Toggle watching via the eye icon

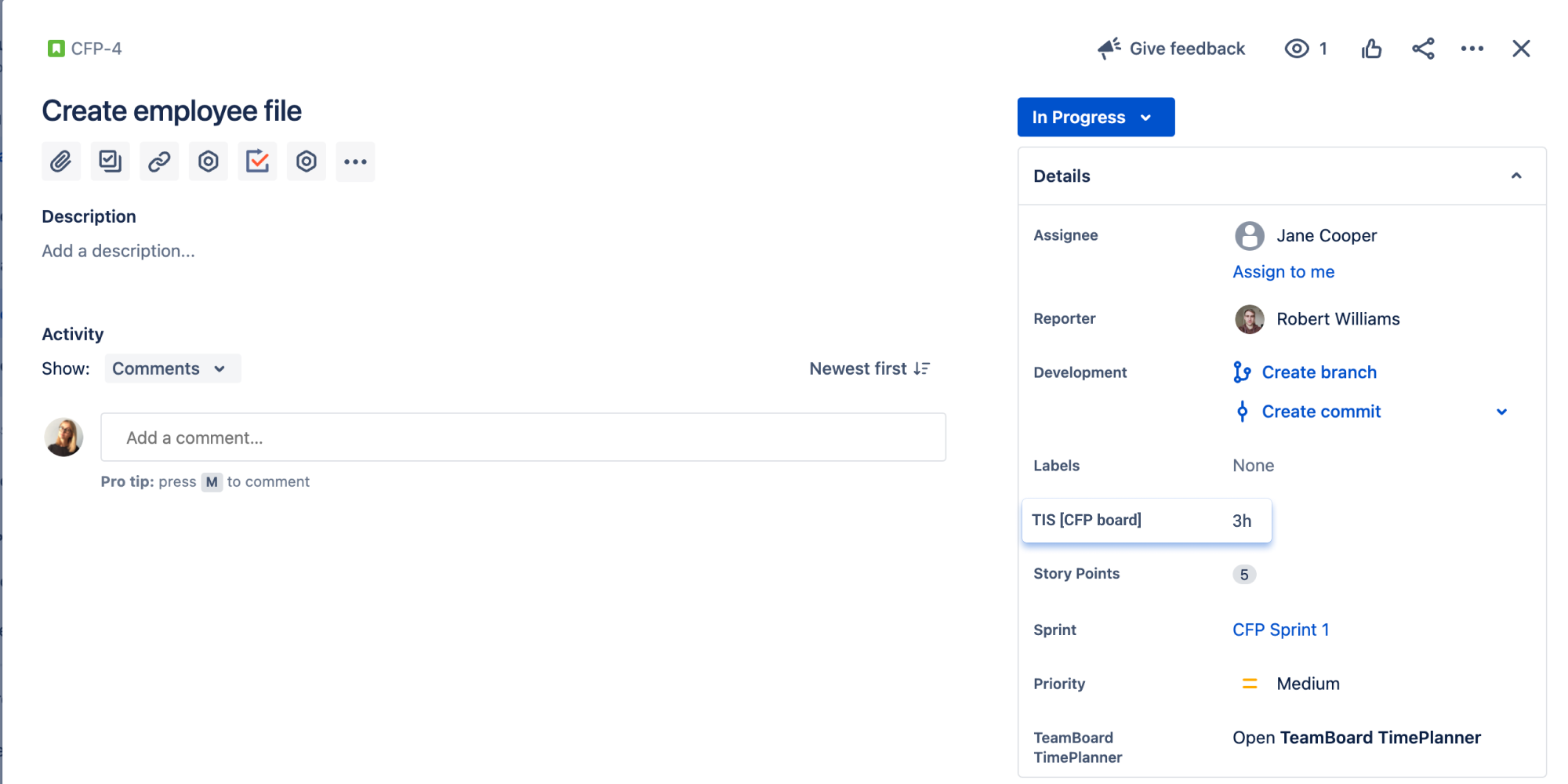(x=1295, y=48)
